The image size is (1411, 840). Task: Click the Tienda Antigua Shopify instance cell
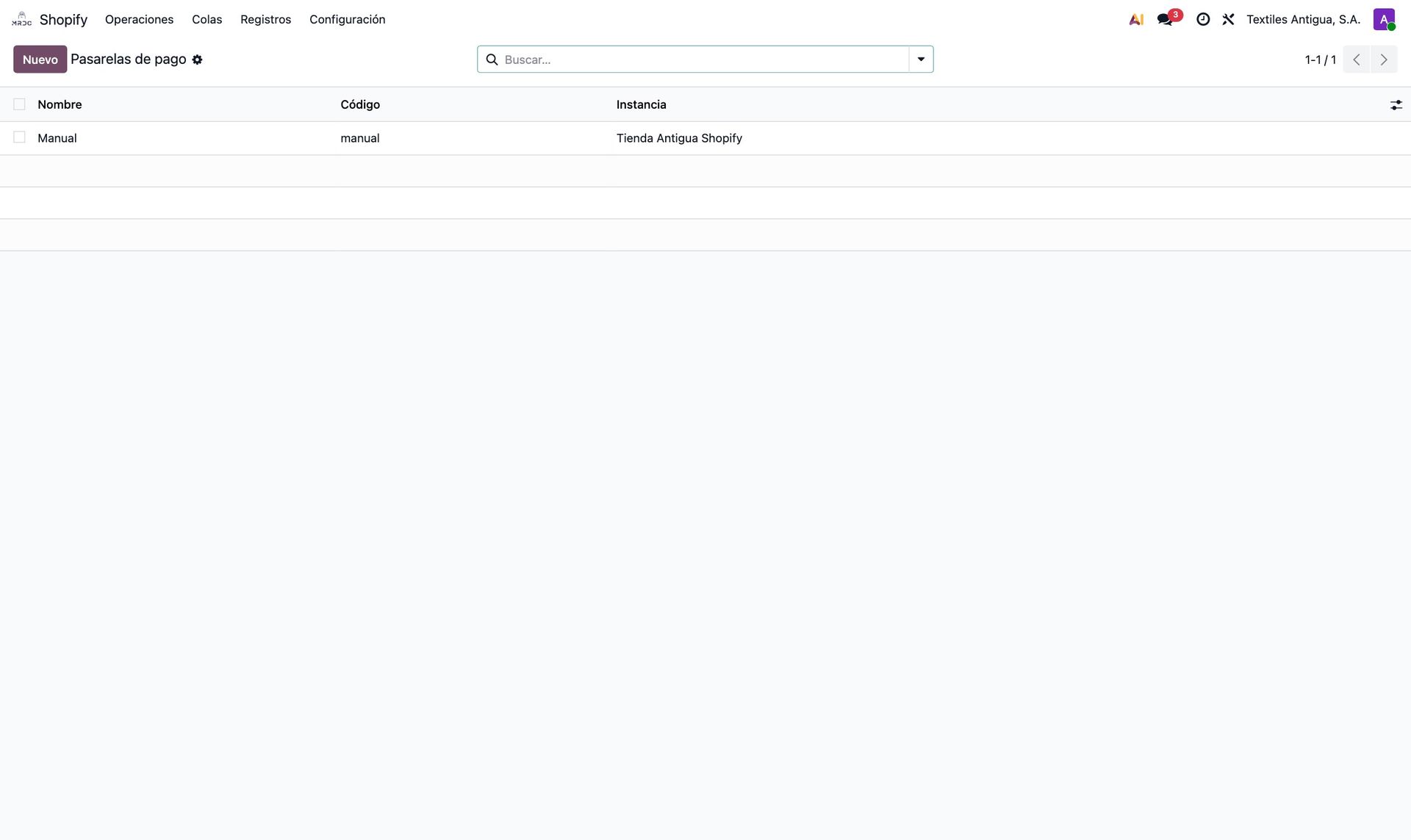pyautogui.click(x=679, y=138)
